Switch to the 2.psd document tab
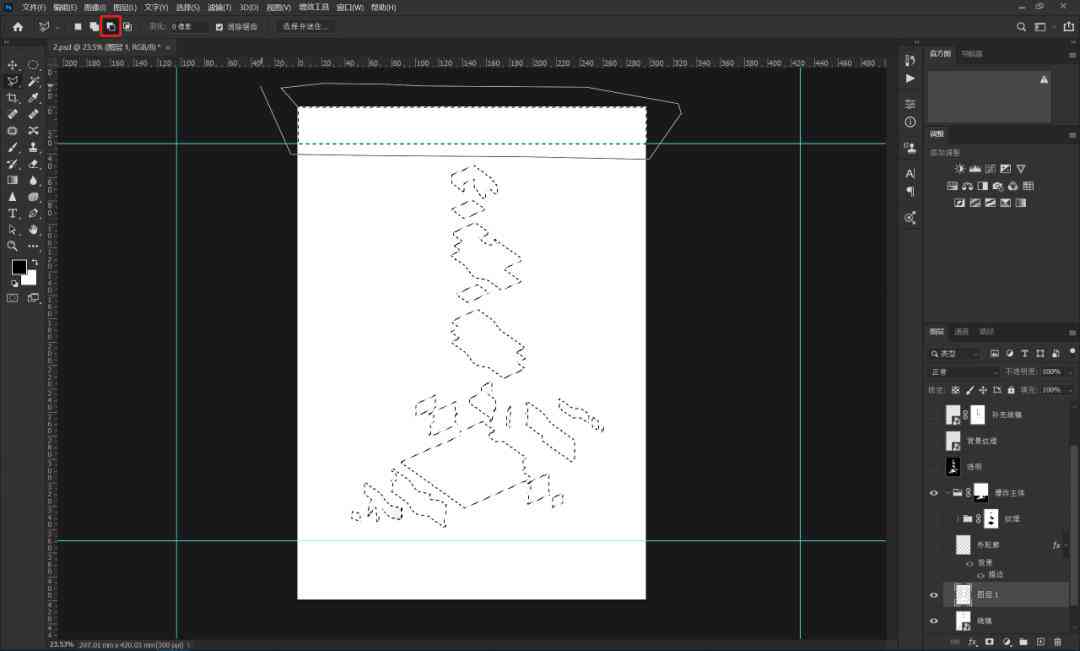Viewport: 1080px width, 651px height. tap(106, 47)
